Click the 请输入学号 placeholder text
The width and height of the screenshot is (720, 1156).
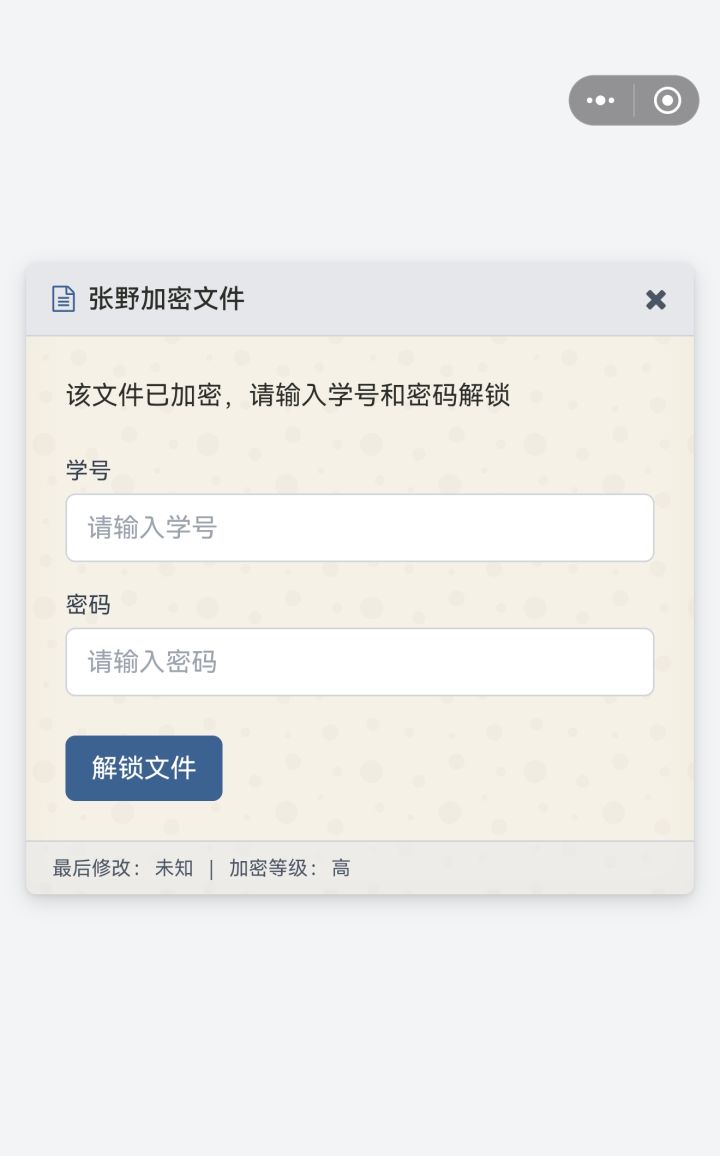152,528
